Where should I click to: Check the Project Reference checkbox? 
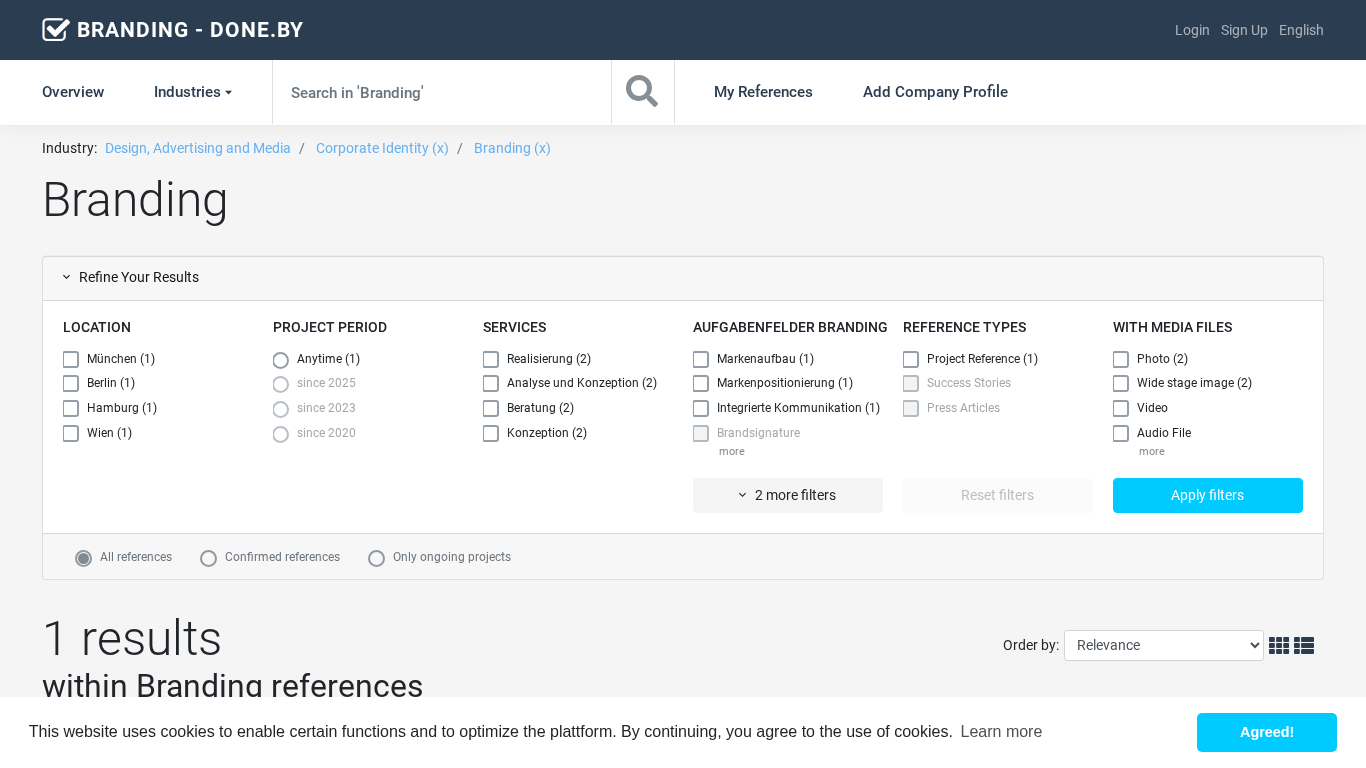pyautogui.click(x=911, y=359)
